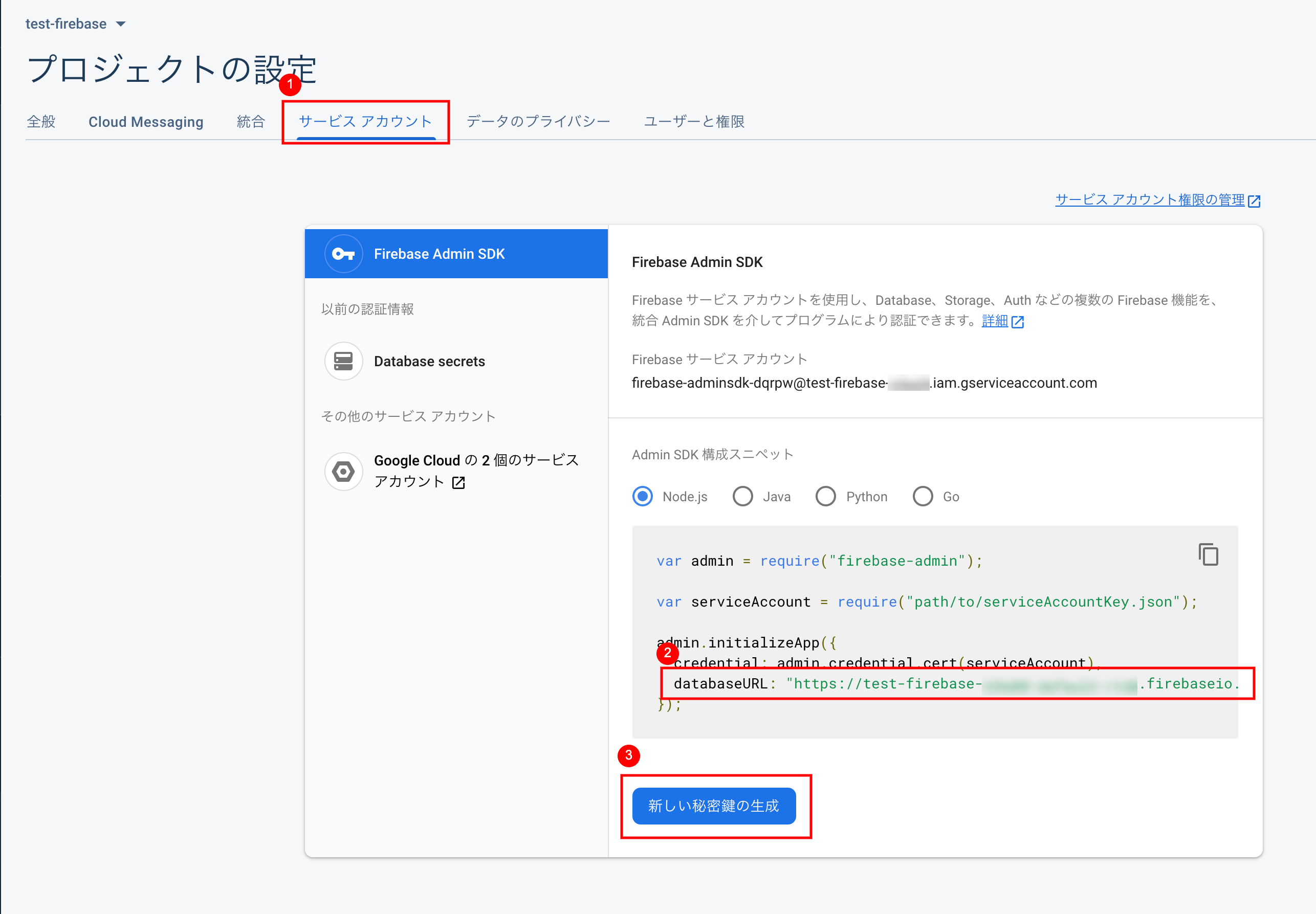Click the firebase-adminsdk service account email
Viewport: 1316px width, 914px height.
point(865,383)
